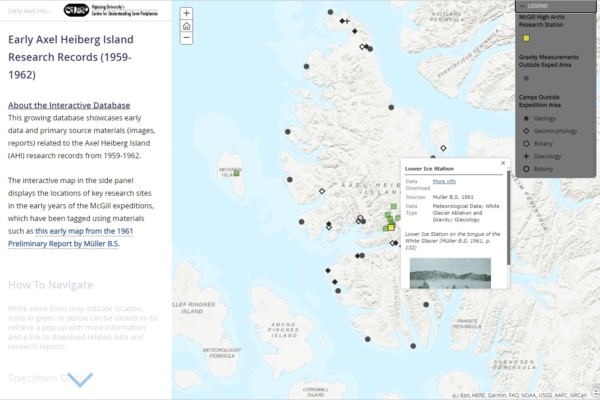Select the yellow McGill station map marker
Image resolution: width=600 pixels, height=400 pixels.
[391, 228]
